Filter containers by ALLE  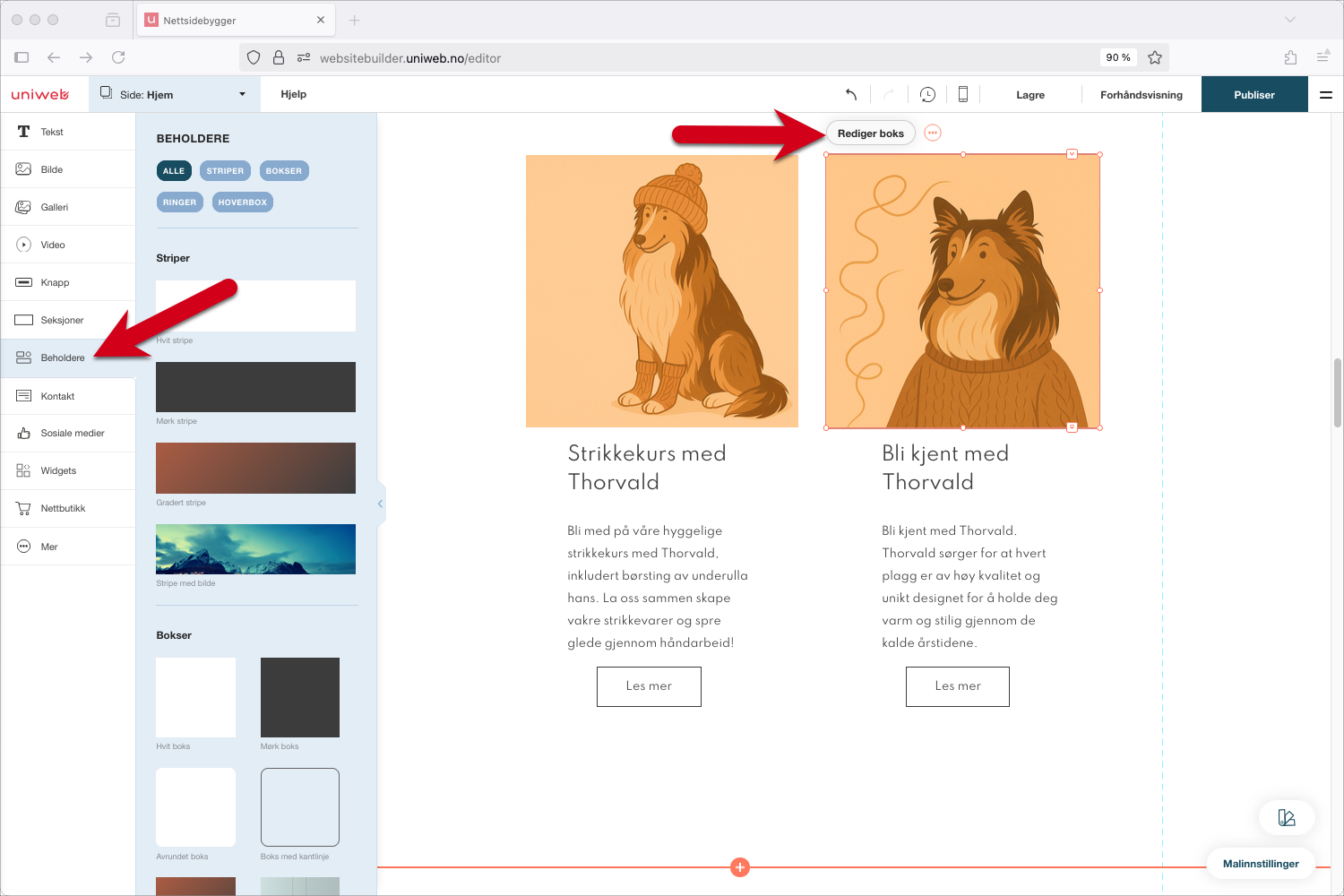[174, 170]
